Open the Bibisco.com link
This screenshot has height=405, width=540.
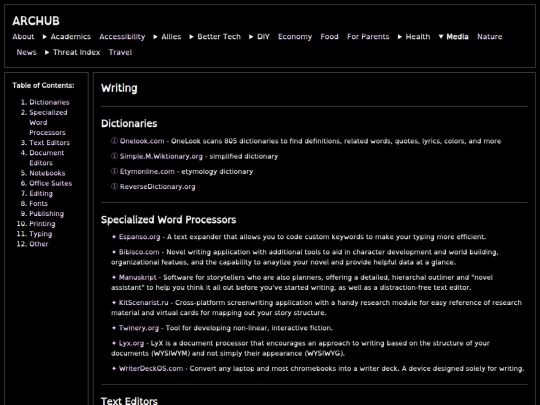click(139, 252)
